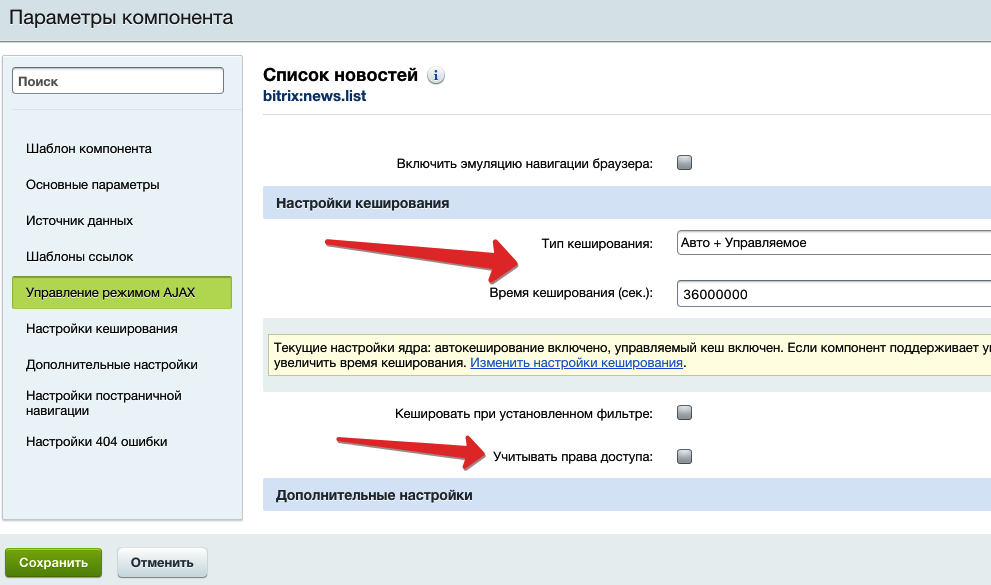Enable browser navigation emulation checkbox
Screen dimensions: 991x585
coord(685,163)
